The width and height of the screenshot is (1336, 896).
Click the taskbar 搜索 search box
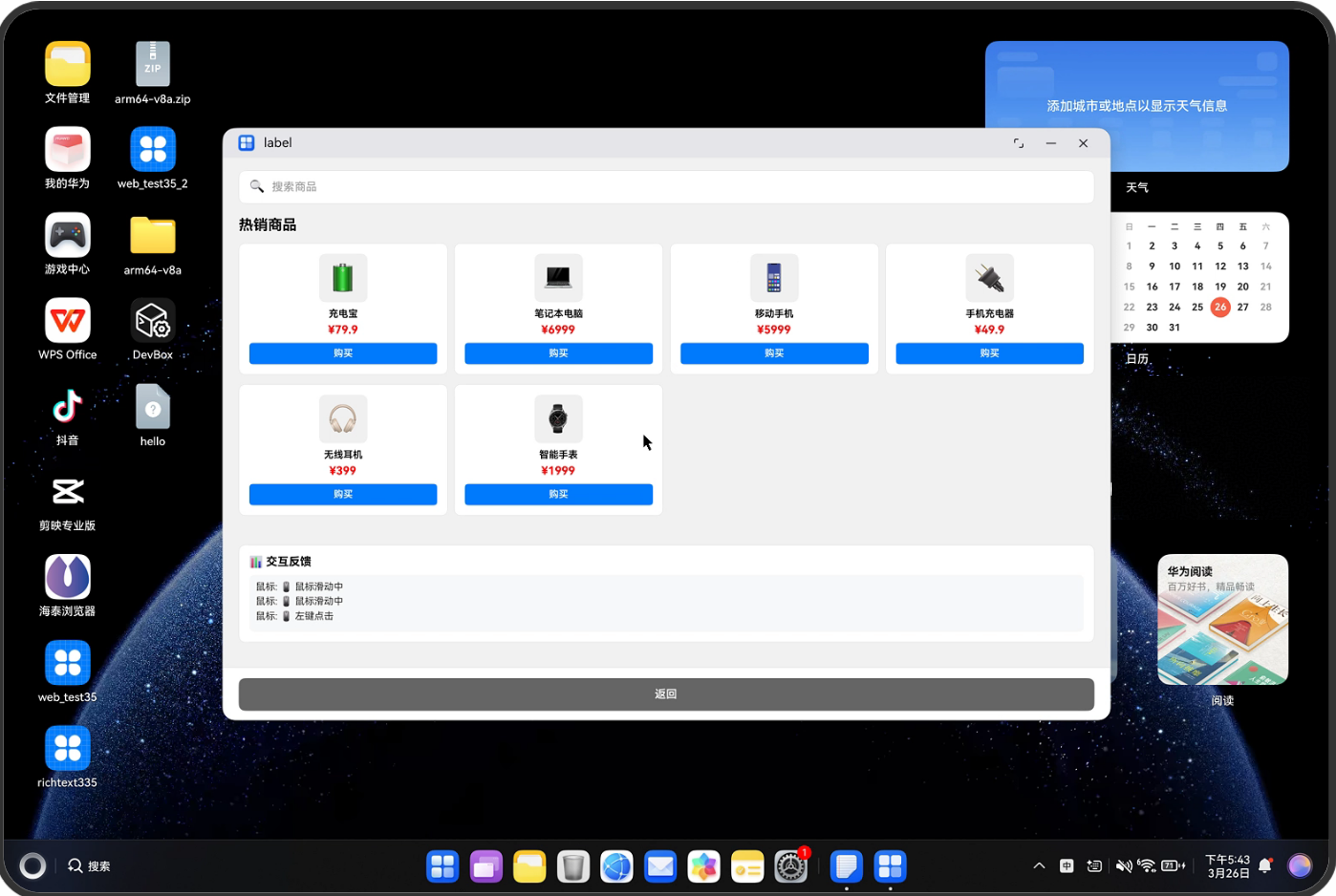[90, 866]
